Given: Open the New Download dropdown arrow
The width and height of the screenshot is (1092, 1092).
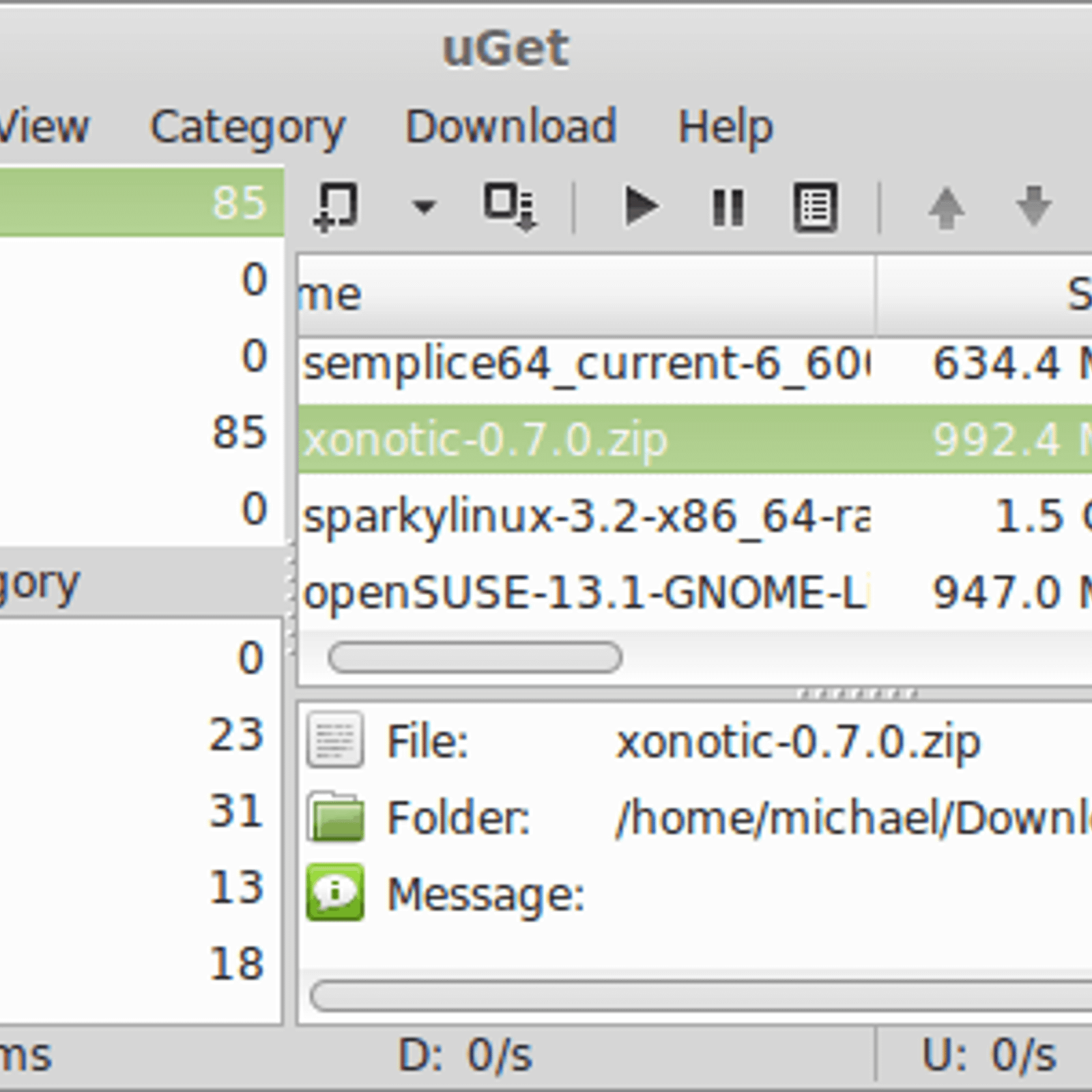Looking at the screenshot, I should pyautogui.click(x=424, y=206).
